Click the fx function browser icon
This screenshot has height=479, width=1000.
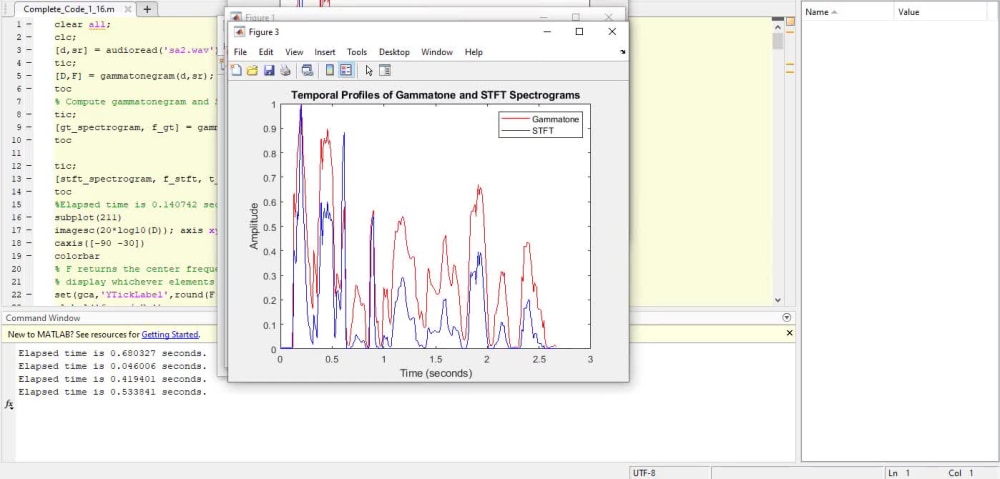click(9, 404)
